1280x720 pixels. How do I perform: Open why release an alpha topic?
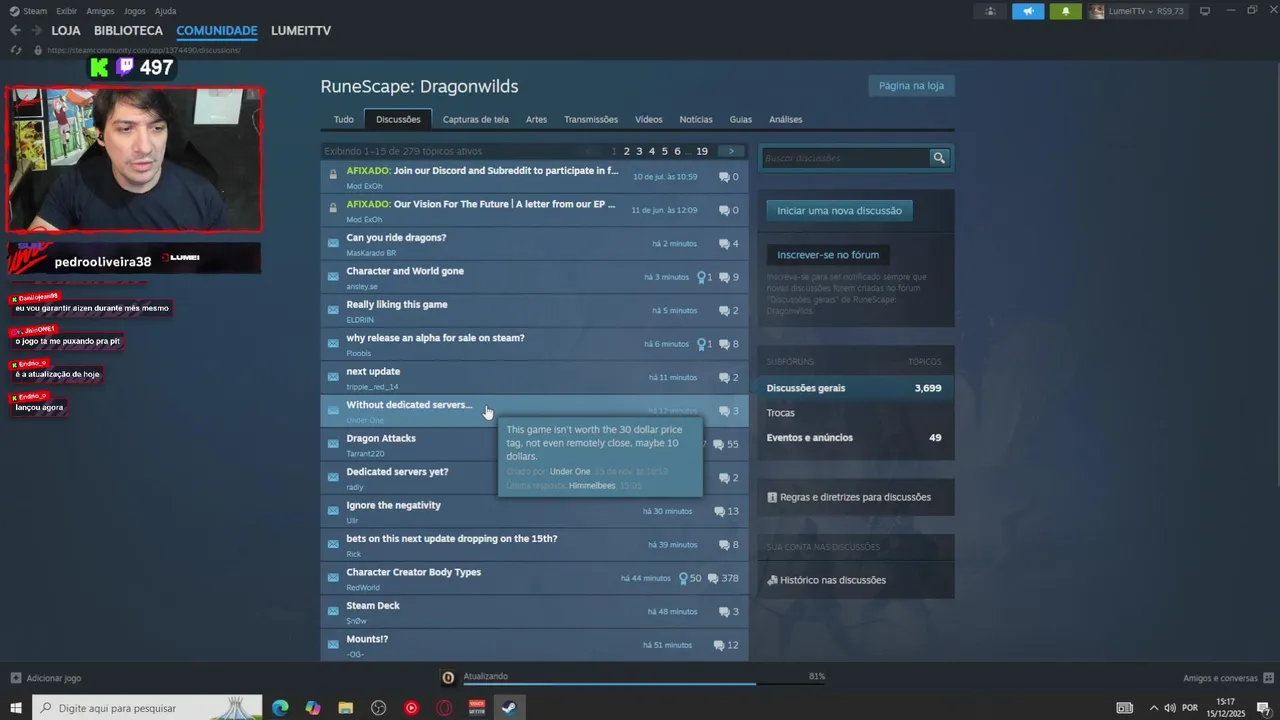[534, 344]
